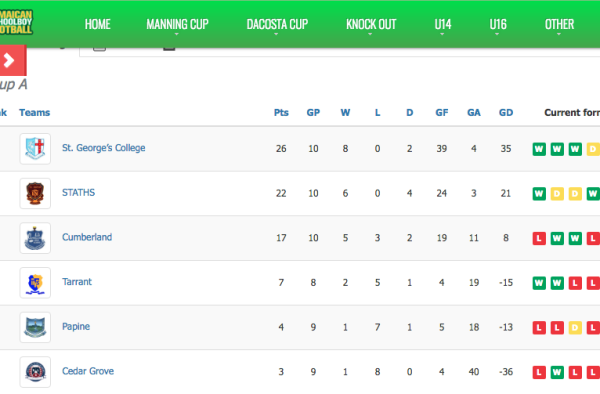
Task: Go to the Home menu item
Action: coord(98,24)
